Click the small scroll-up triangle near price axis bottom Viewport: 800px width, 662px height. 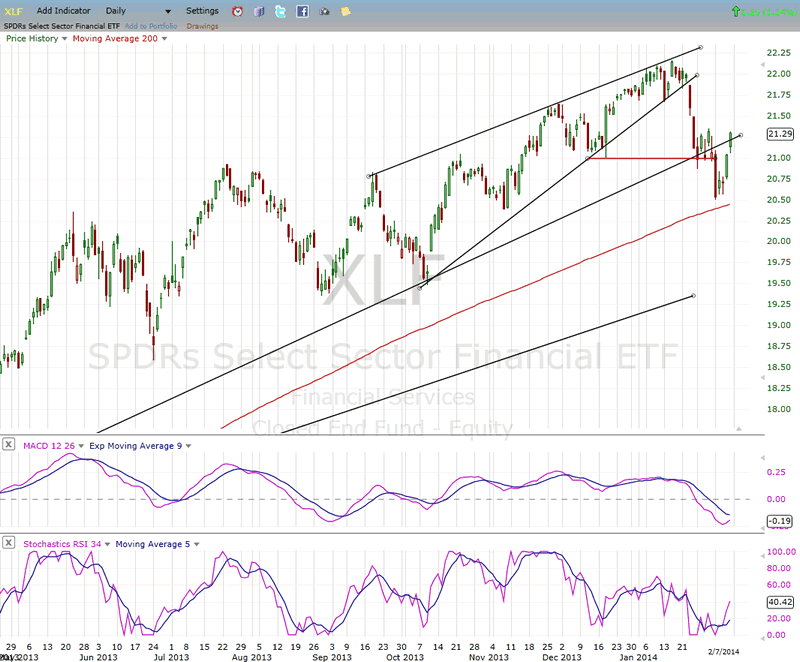pyautogui.click(x=738, y=429)
